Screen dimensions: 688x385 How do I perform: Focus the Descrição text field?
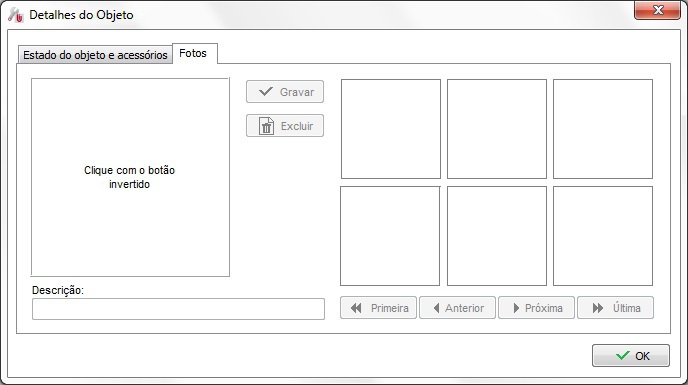point(178,309)
